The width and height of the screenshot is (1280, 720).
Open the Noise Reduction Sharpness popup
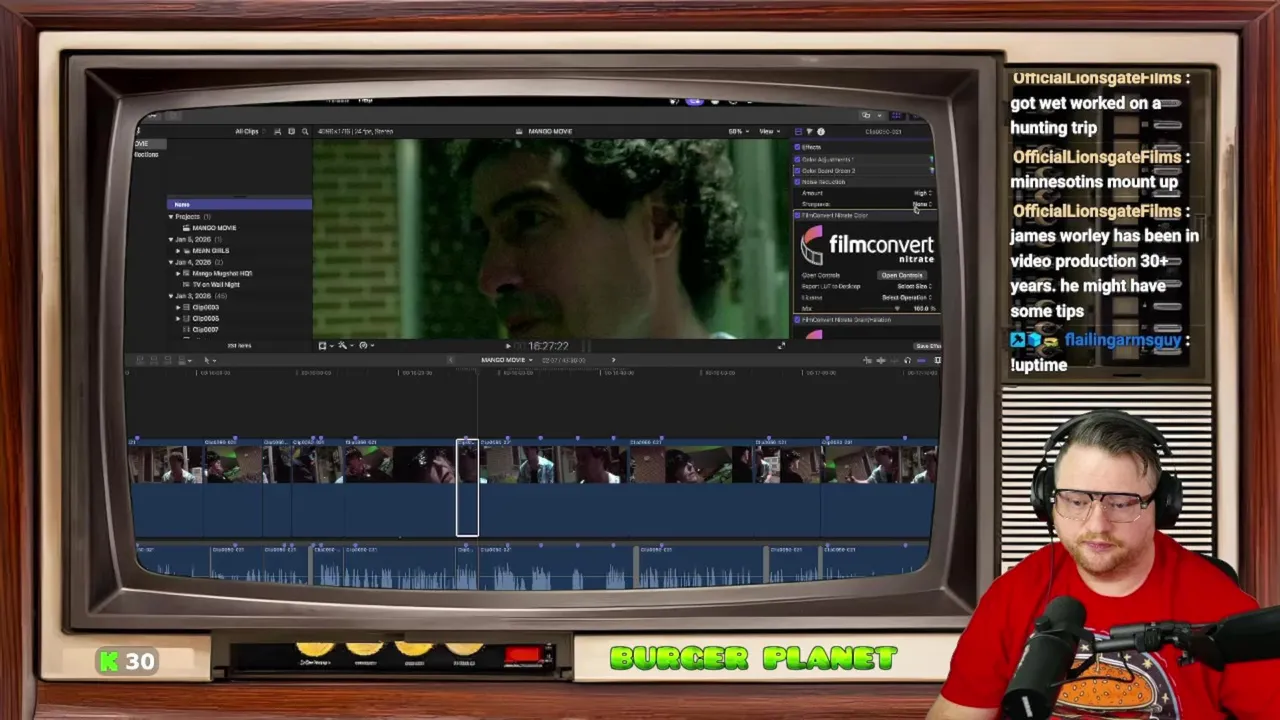(x=922, y=204)
